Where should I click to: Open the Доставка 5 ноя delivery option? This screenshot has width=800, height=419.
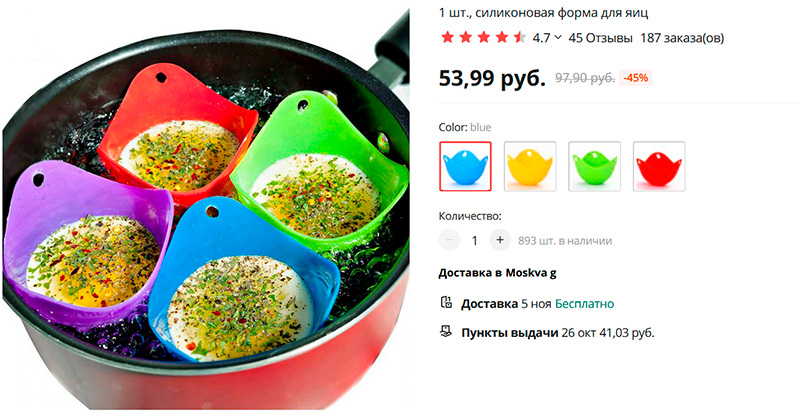tap(538, 304)
